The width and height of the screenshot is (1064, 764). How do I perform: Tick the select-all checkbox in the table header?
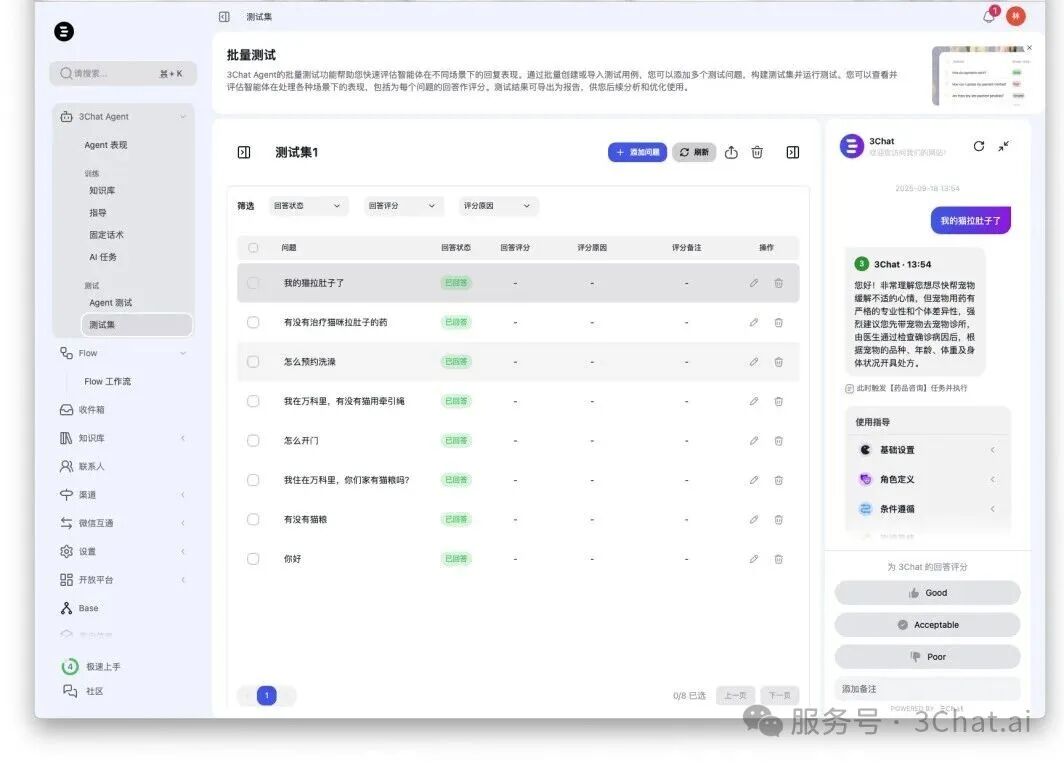(253, 248)
